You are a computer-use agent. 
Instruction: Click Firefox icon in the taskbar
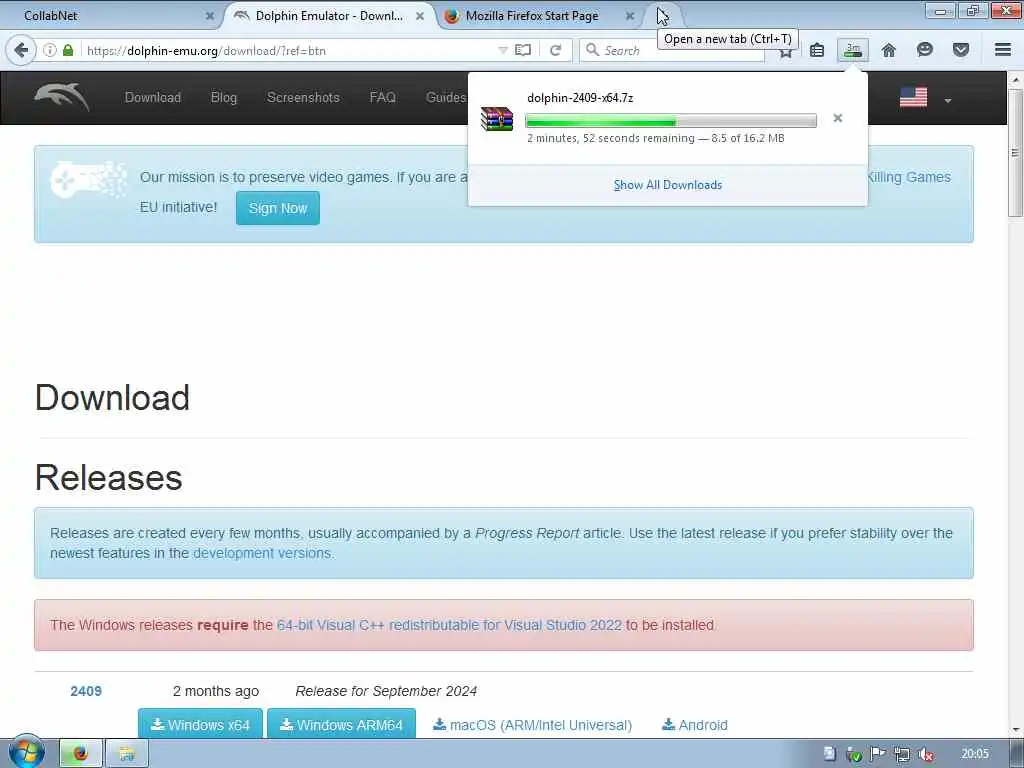81,754
